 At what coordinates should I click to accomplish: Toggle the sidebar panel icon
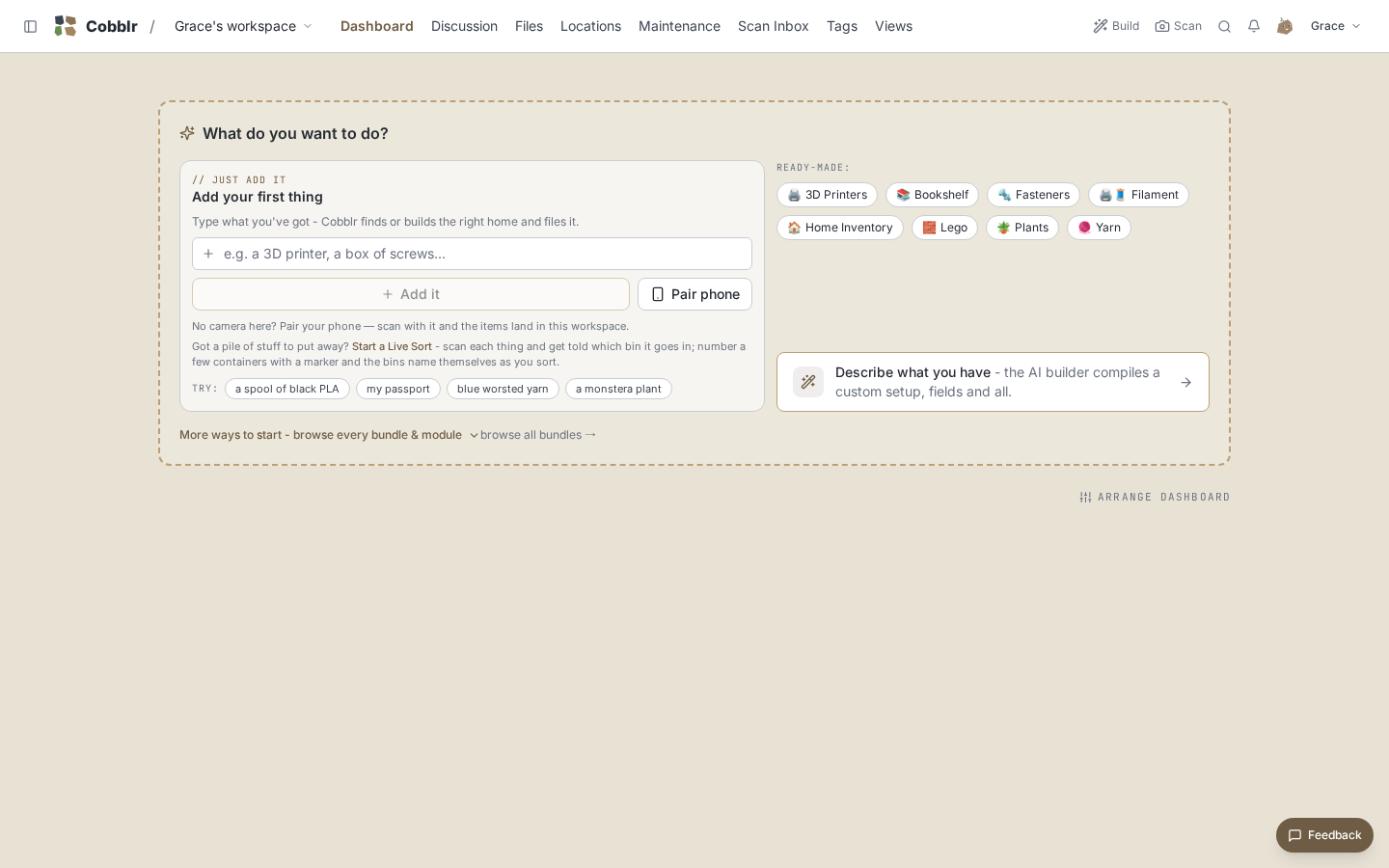click(x=30, y=26)
